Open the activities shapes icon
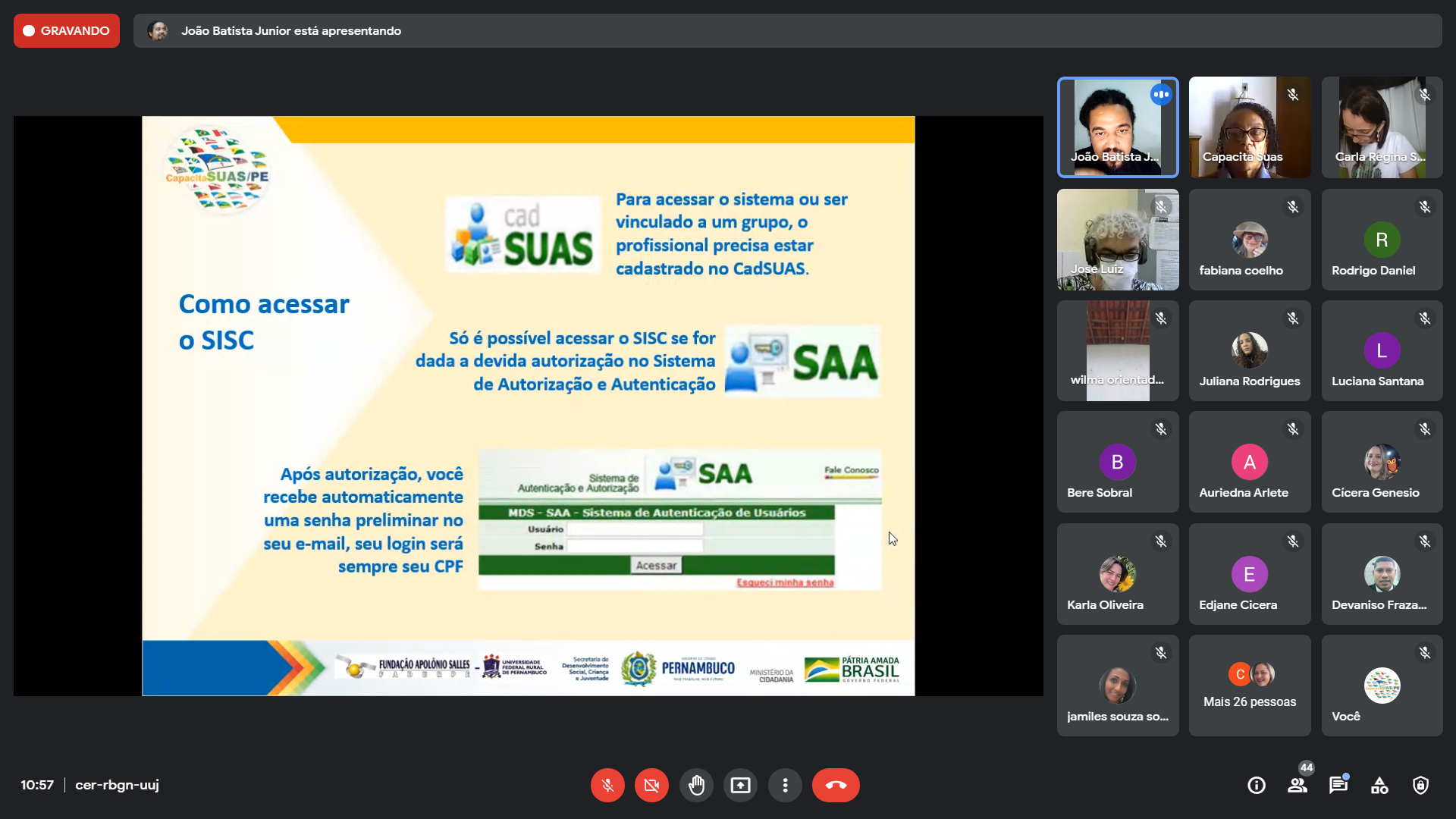The height and width of the screenshot is (819, 1456). point(1379,785)
